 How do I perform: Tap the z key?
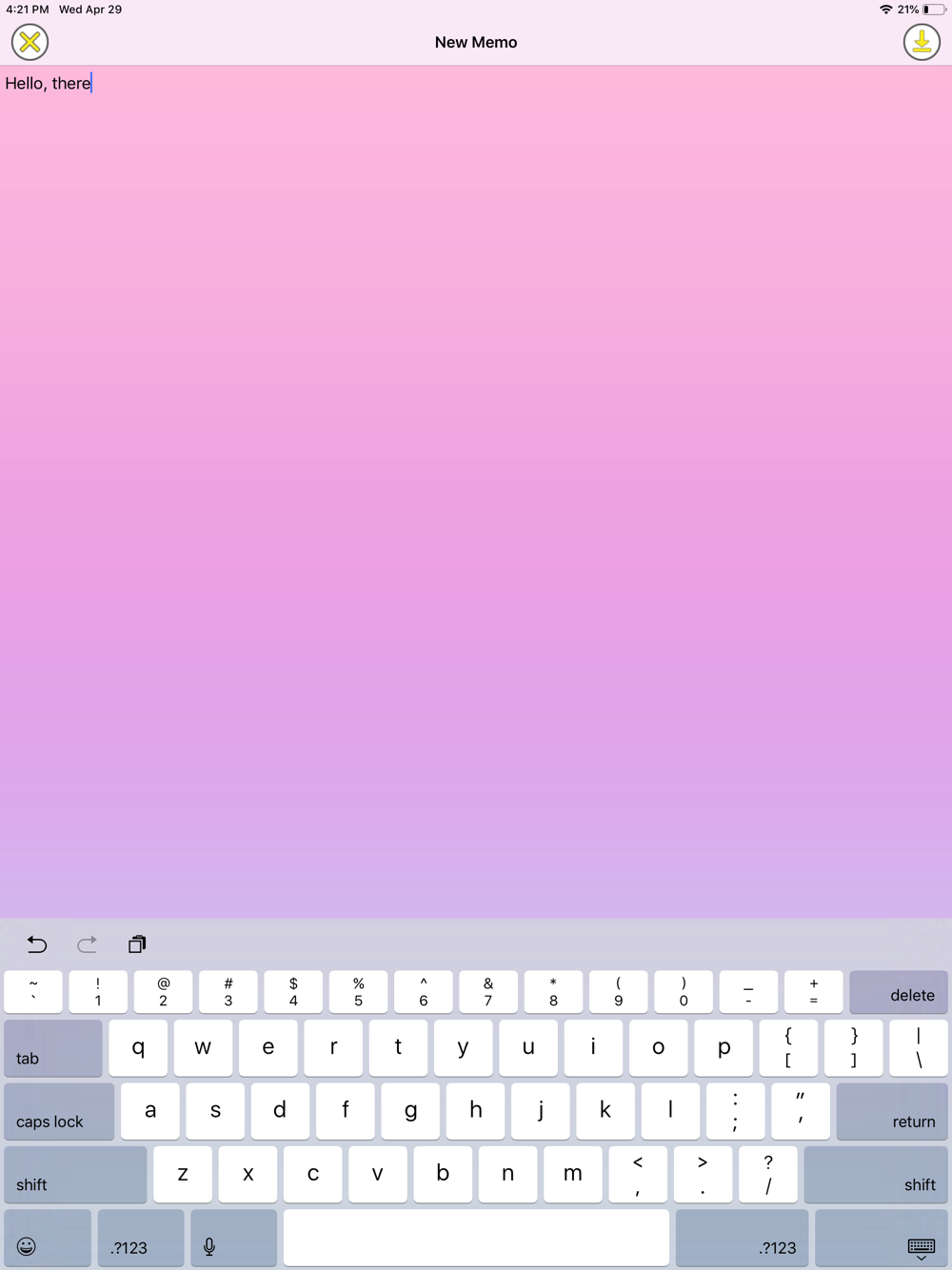(183, 1175)
